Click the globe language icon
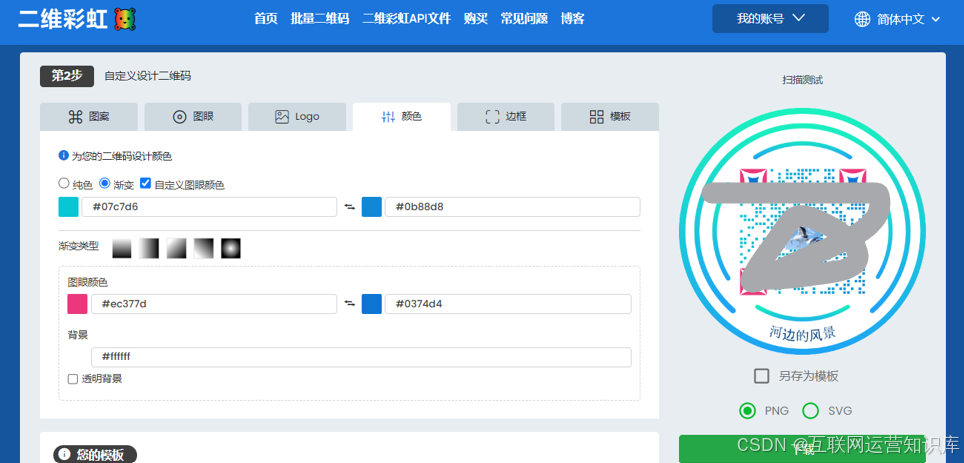Screen dimensions: 964x463 point(862,19)
